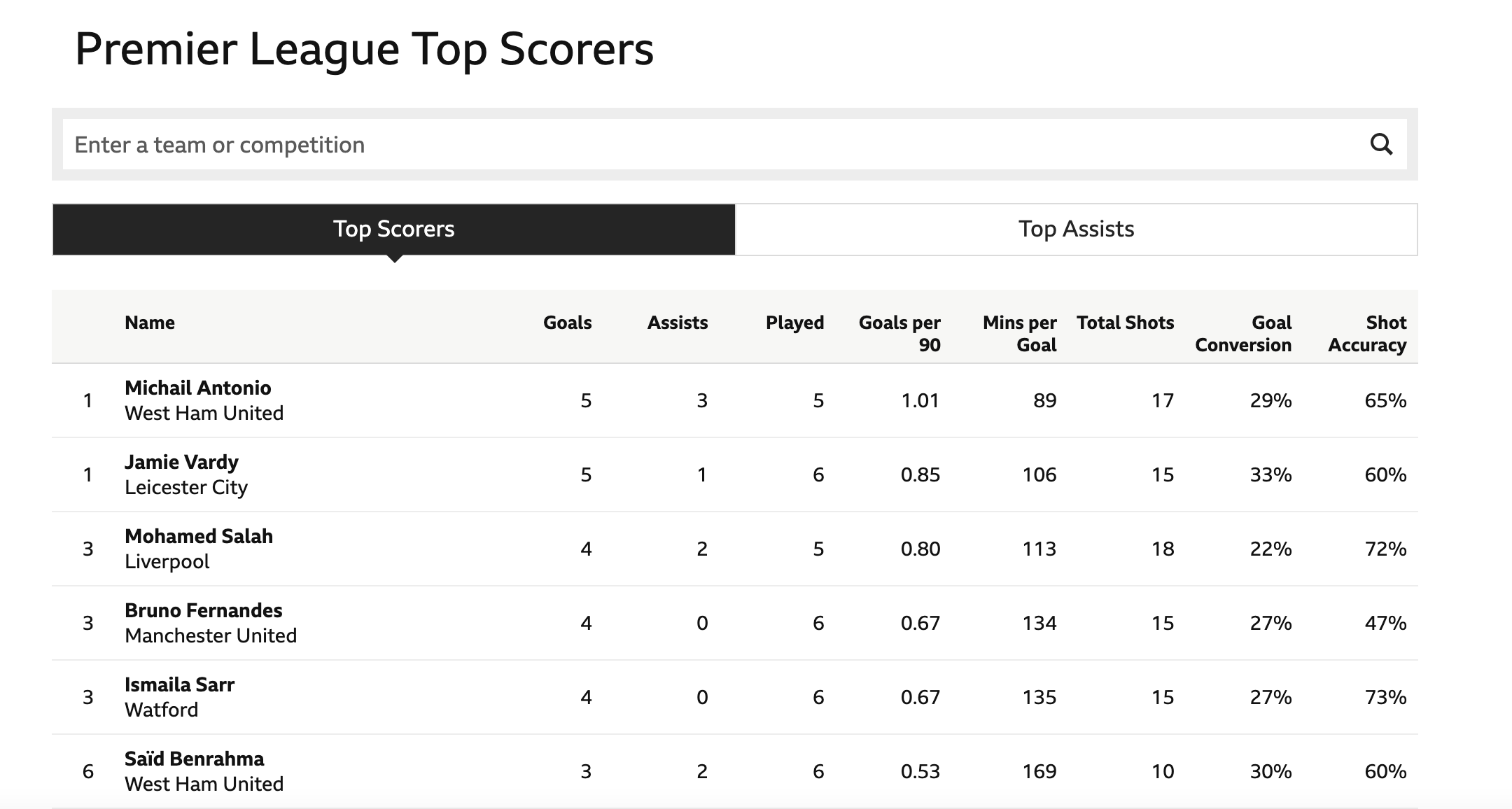This screenshot has width=1512, height=809.
Task: Open Jamie Vardy player link
Action: 181,462
